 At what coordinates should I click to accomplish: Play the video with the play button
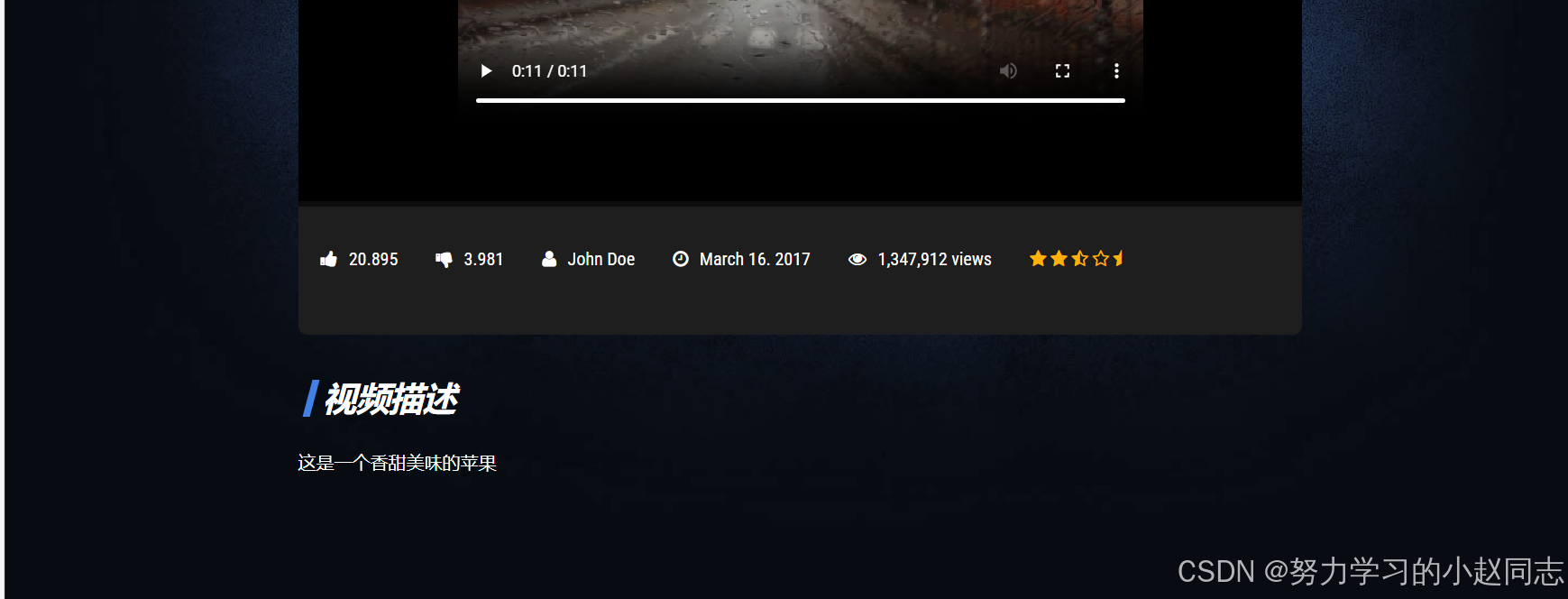(486, 71)
